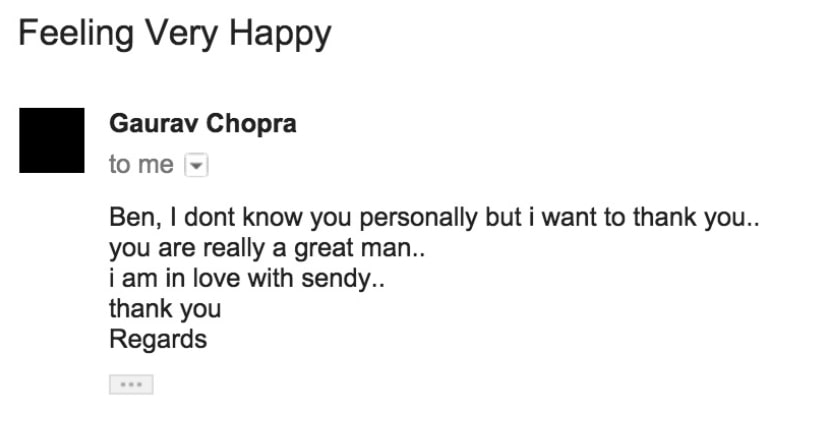This screenshot has width=828, height=425.
Task: Show trimmed content with the ellipsis button
Action: [x=131, y=384]
